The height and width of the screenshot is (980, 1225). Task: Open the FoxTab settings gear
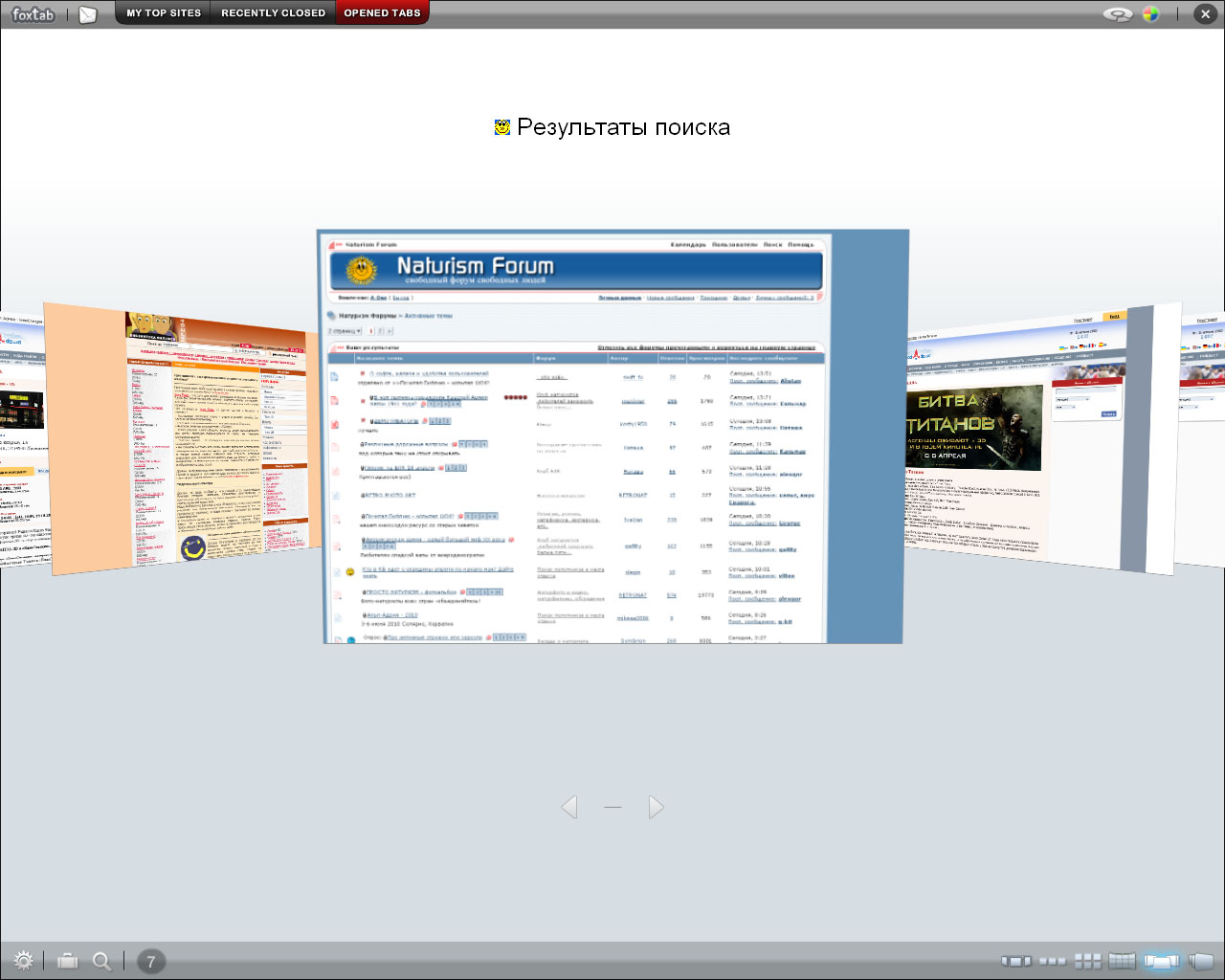point(24,961)
